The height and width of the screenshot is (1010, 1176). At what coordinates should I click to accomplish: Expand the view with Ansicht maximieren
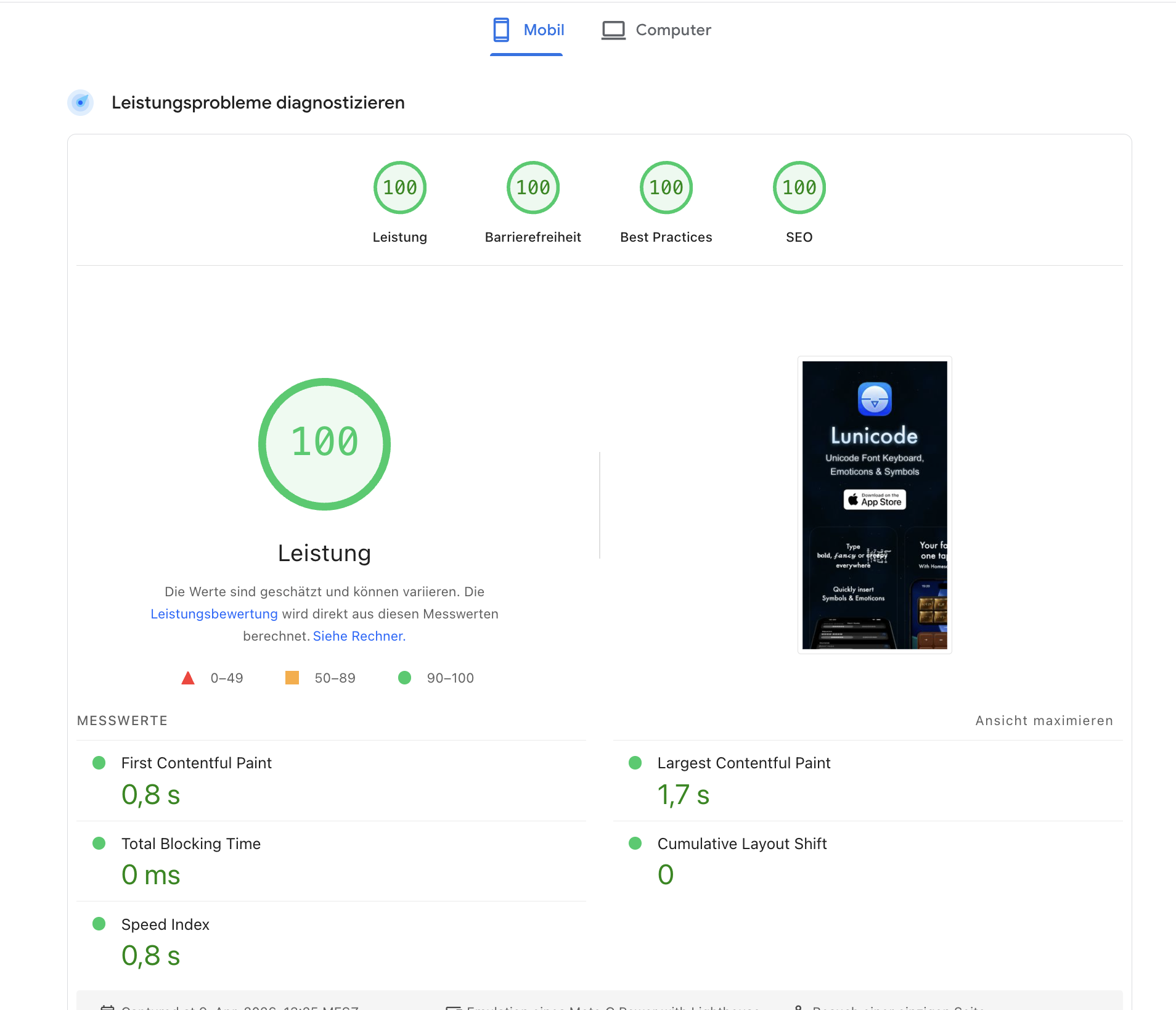pyautogui.click(x=1043, y=720)
